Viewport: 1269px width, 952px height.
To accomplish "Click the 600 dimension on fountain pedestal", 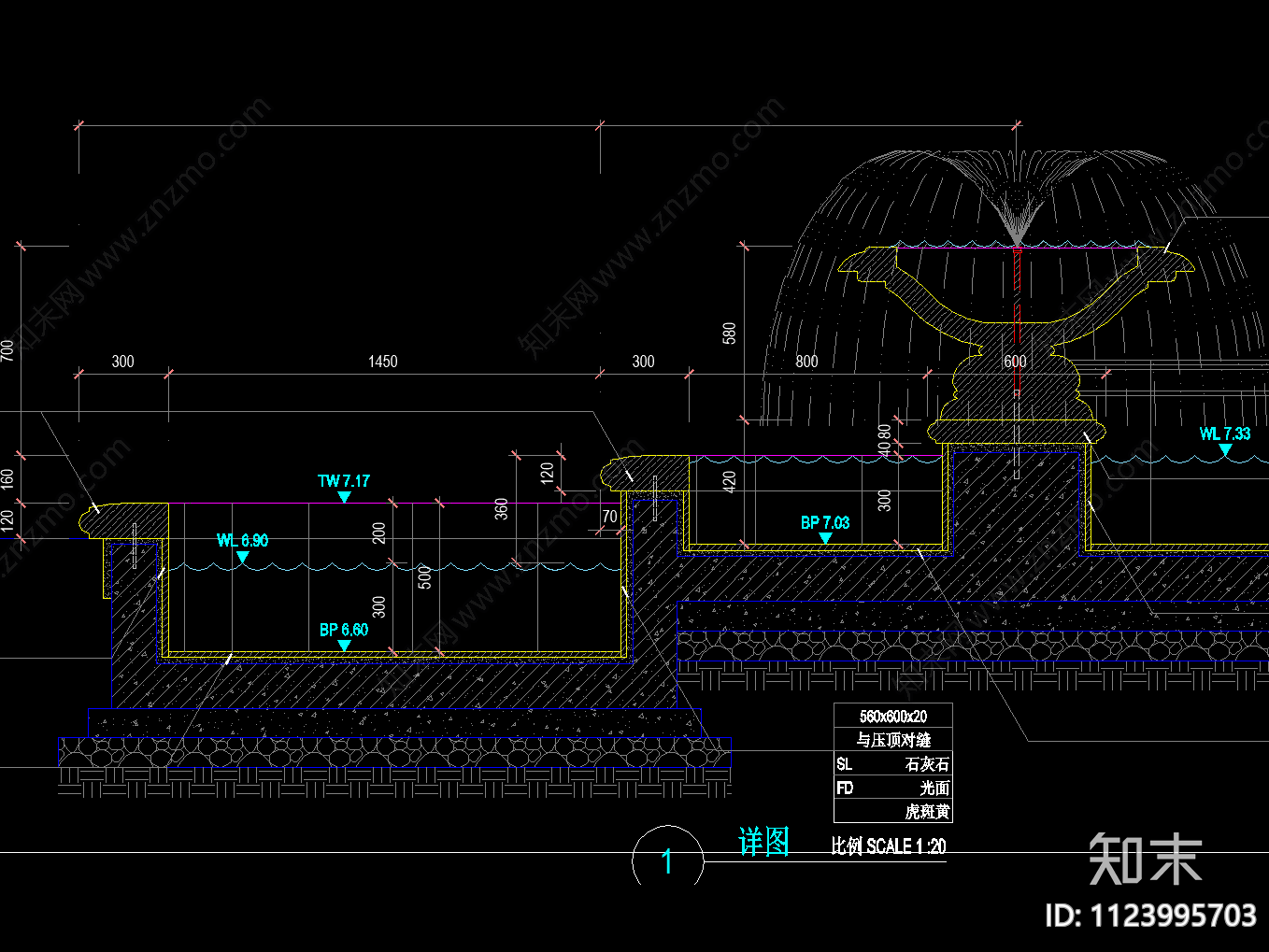I will [x=1015, y=362].
